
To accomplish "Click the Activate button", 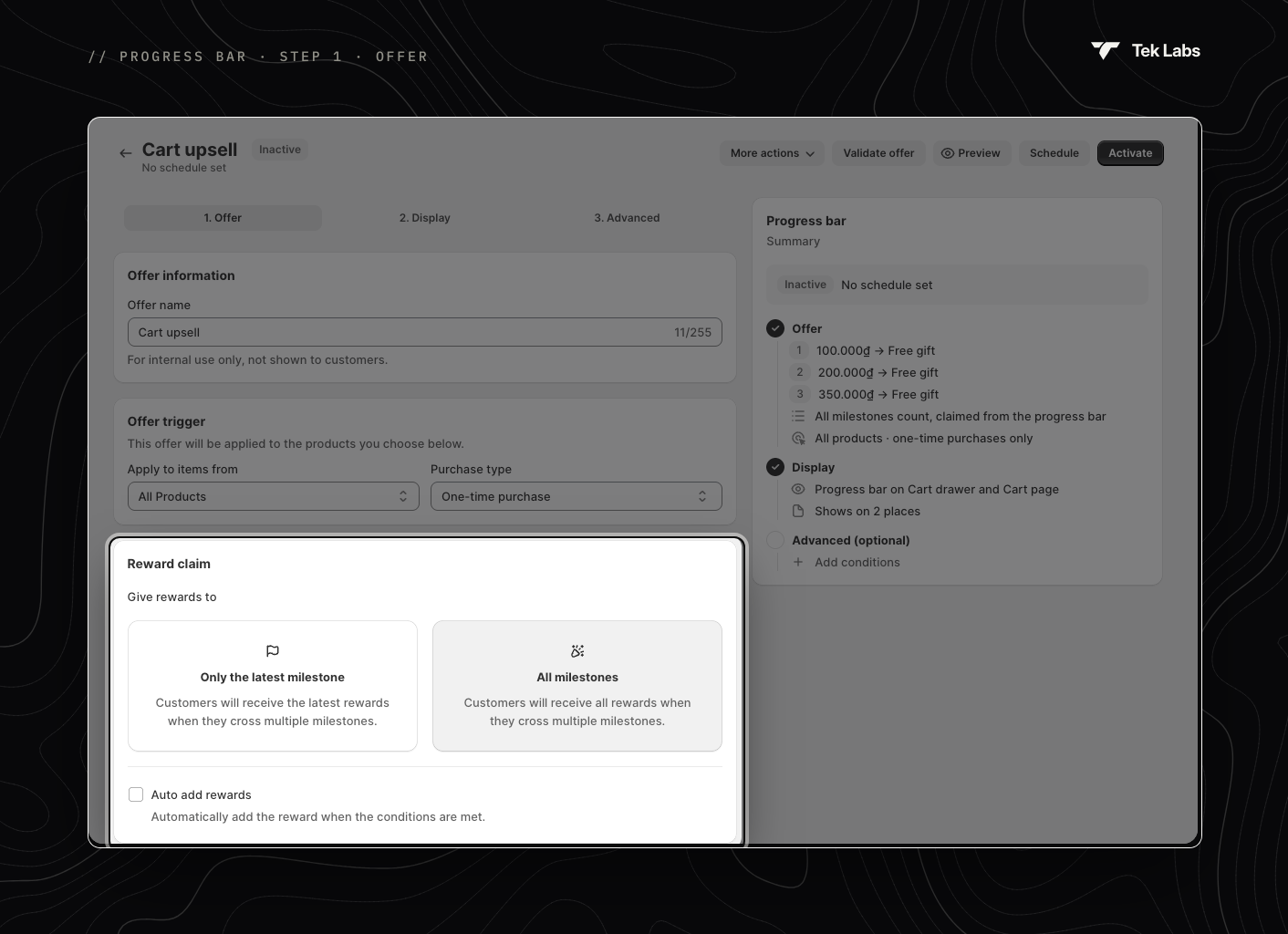I will click(1130, 153).
